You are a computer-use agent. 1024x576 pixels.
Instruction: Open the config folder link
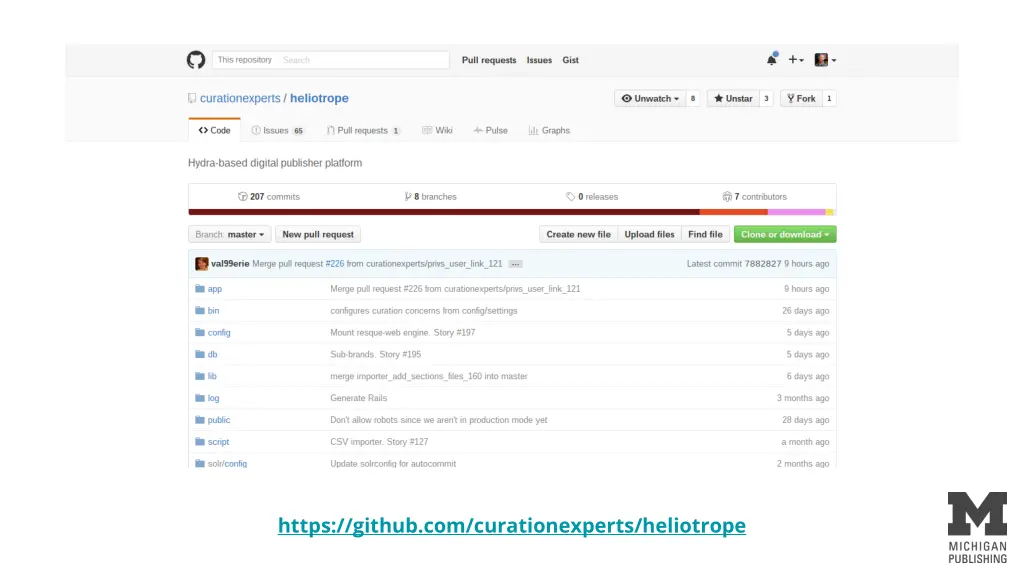(219, 332)
